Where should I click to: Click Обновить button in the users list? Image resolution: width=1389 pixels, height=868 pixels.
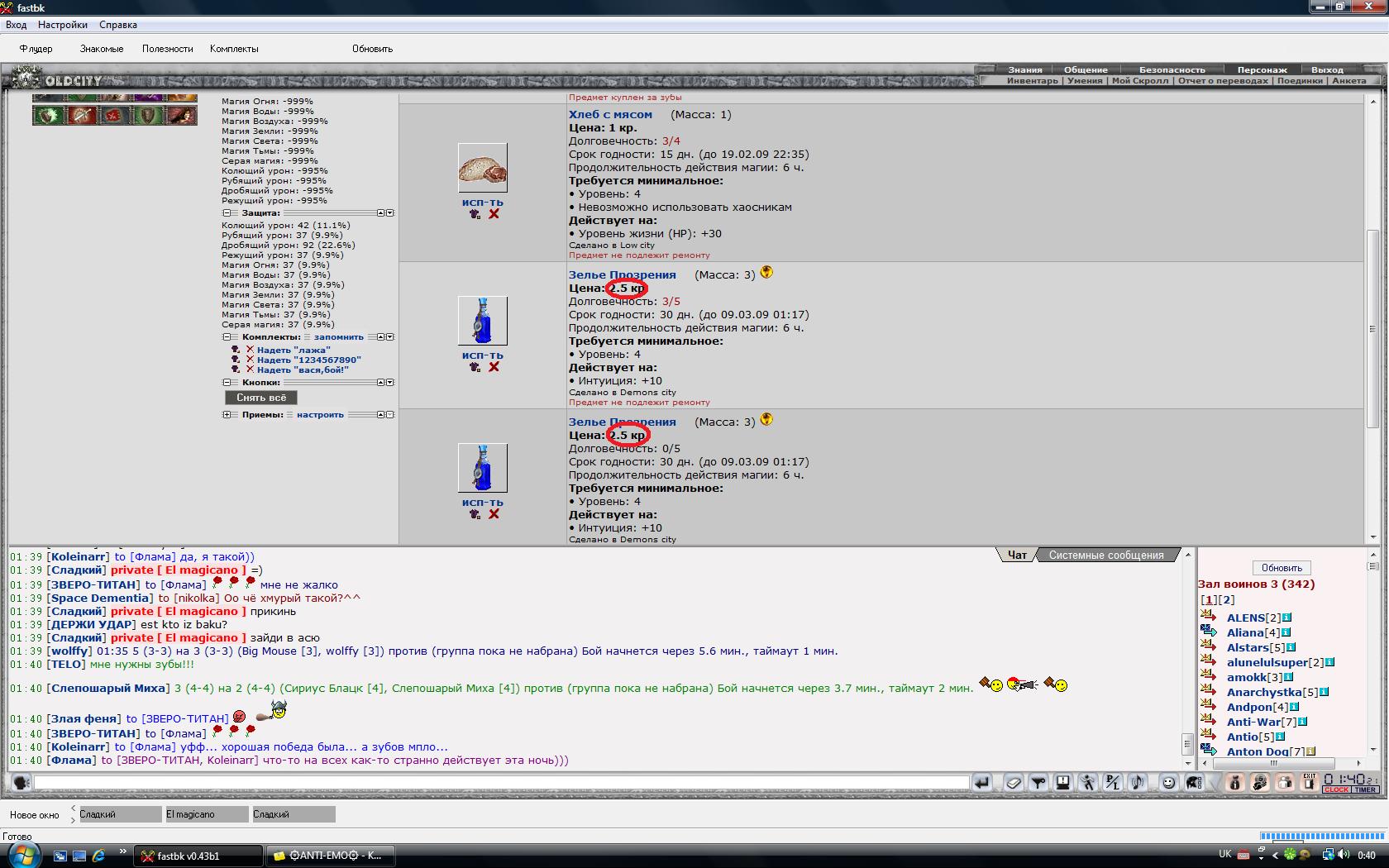pos(1282,568)
